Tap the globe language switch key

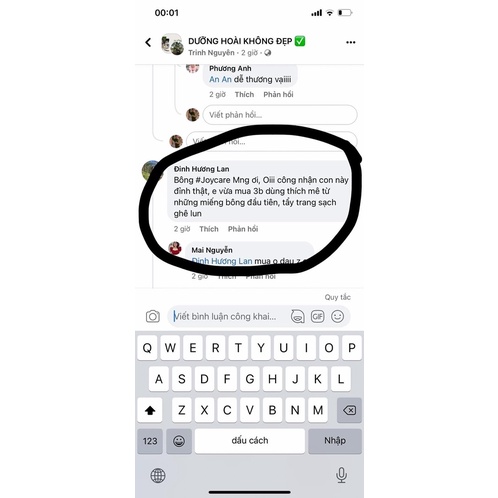158,475
